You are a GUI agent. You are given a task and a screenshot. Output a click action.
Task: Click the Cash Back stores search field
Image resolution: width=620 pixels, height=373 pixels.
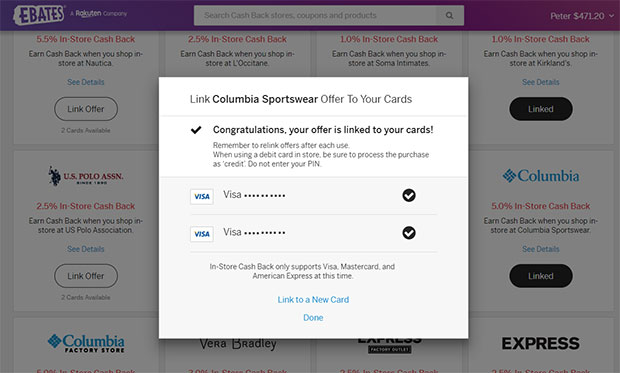tap(315, 15)
